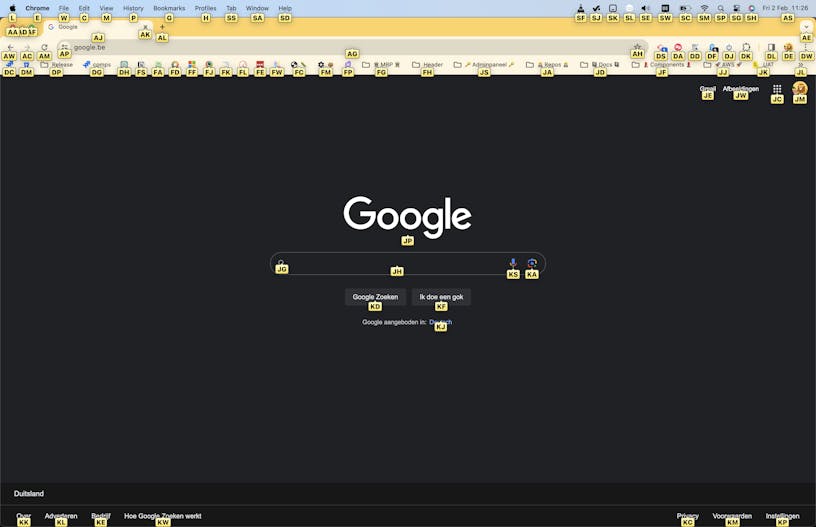Open the Wi-Fi menu bar icon

(x=704, y=8)
